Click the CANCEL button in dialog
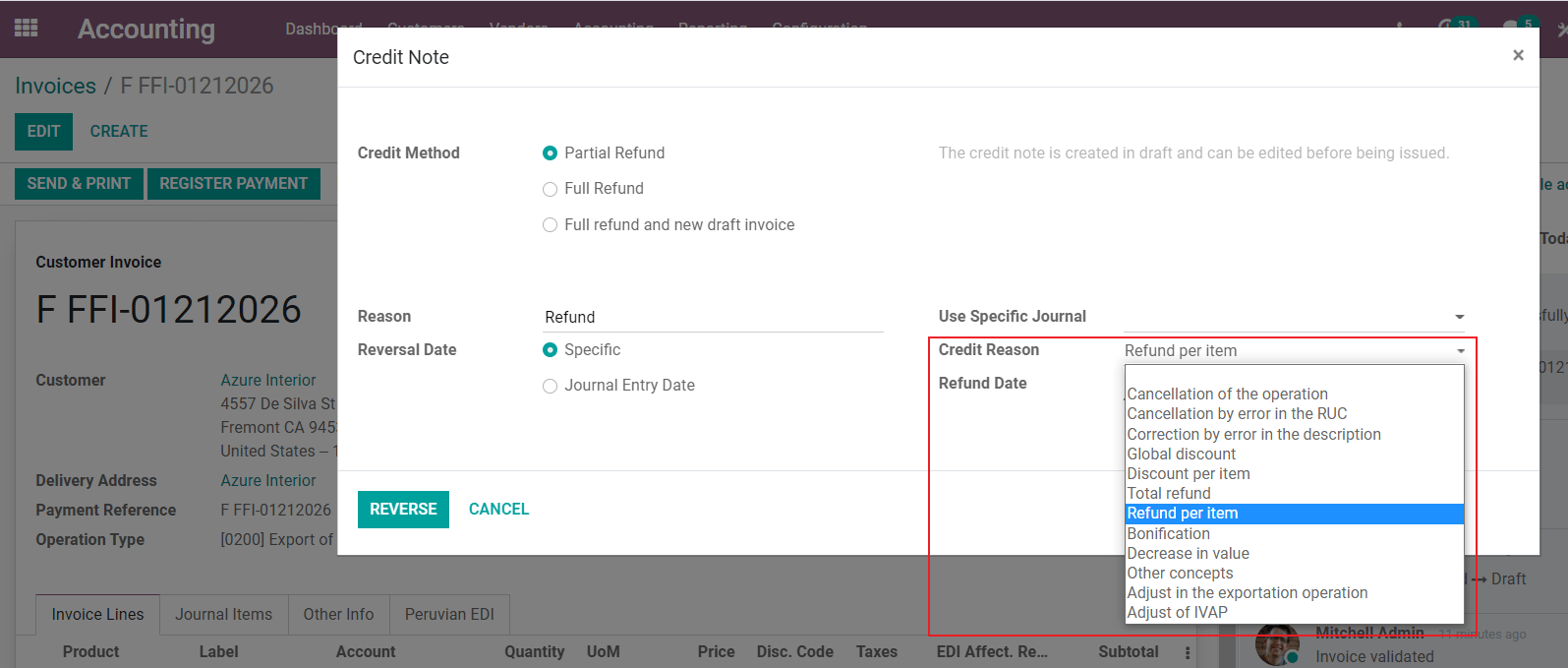This screenshot has width=1568, height=668. [498, 510]
